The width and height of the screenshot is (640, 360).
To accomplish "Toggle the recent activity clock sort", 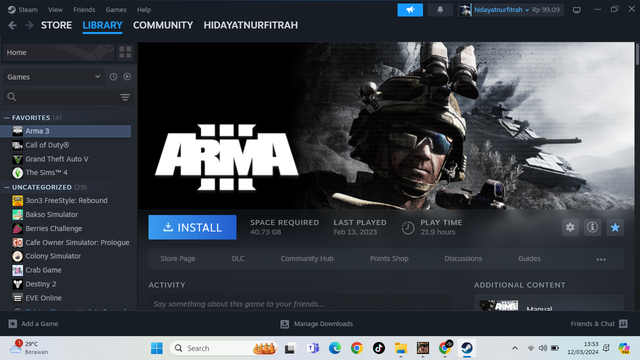I will (113, 77).
